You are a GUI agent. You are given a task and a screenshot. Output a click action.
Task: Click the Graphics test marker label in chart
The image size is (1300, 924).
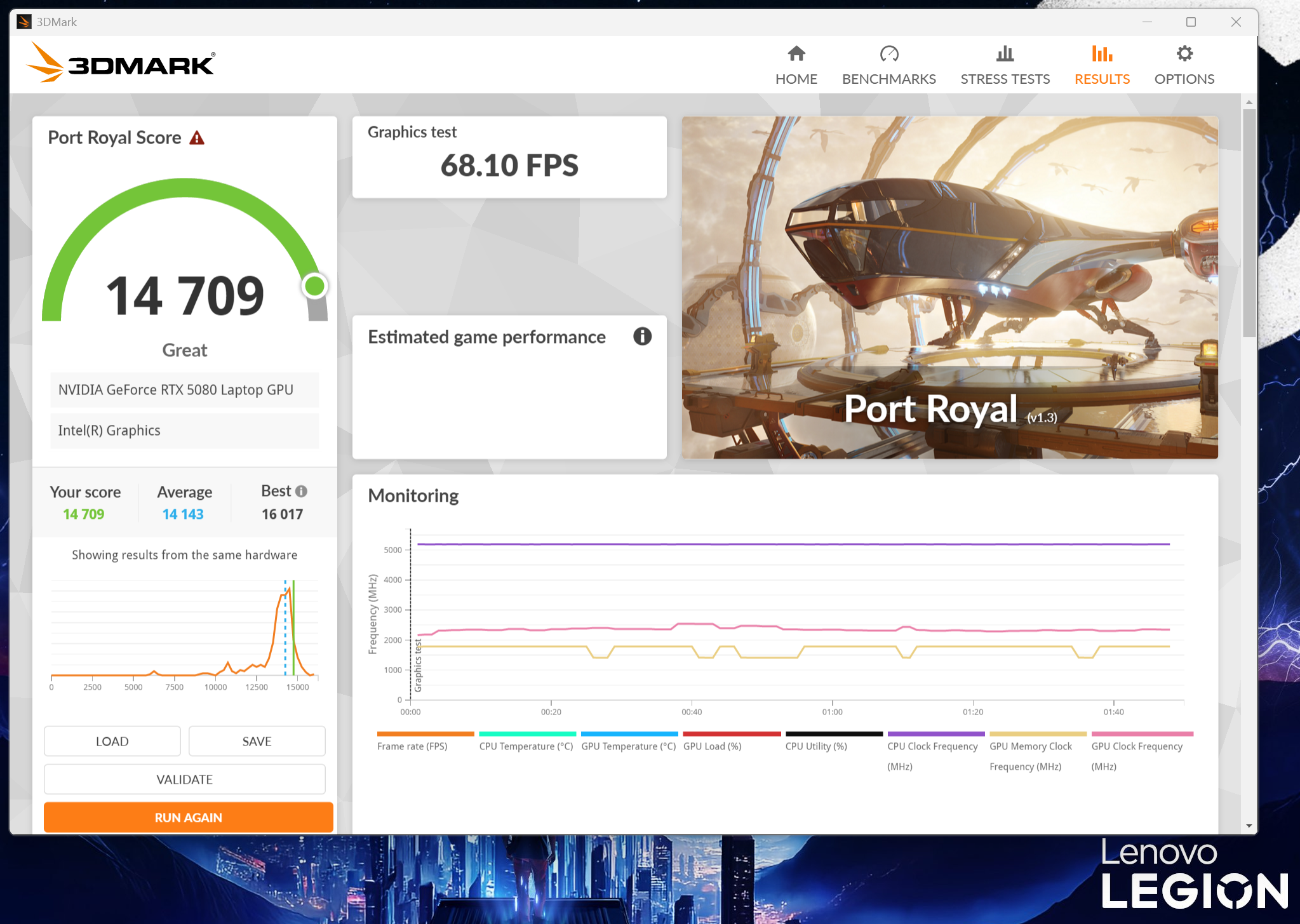tap(418, 665)
